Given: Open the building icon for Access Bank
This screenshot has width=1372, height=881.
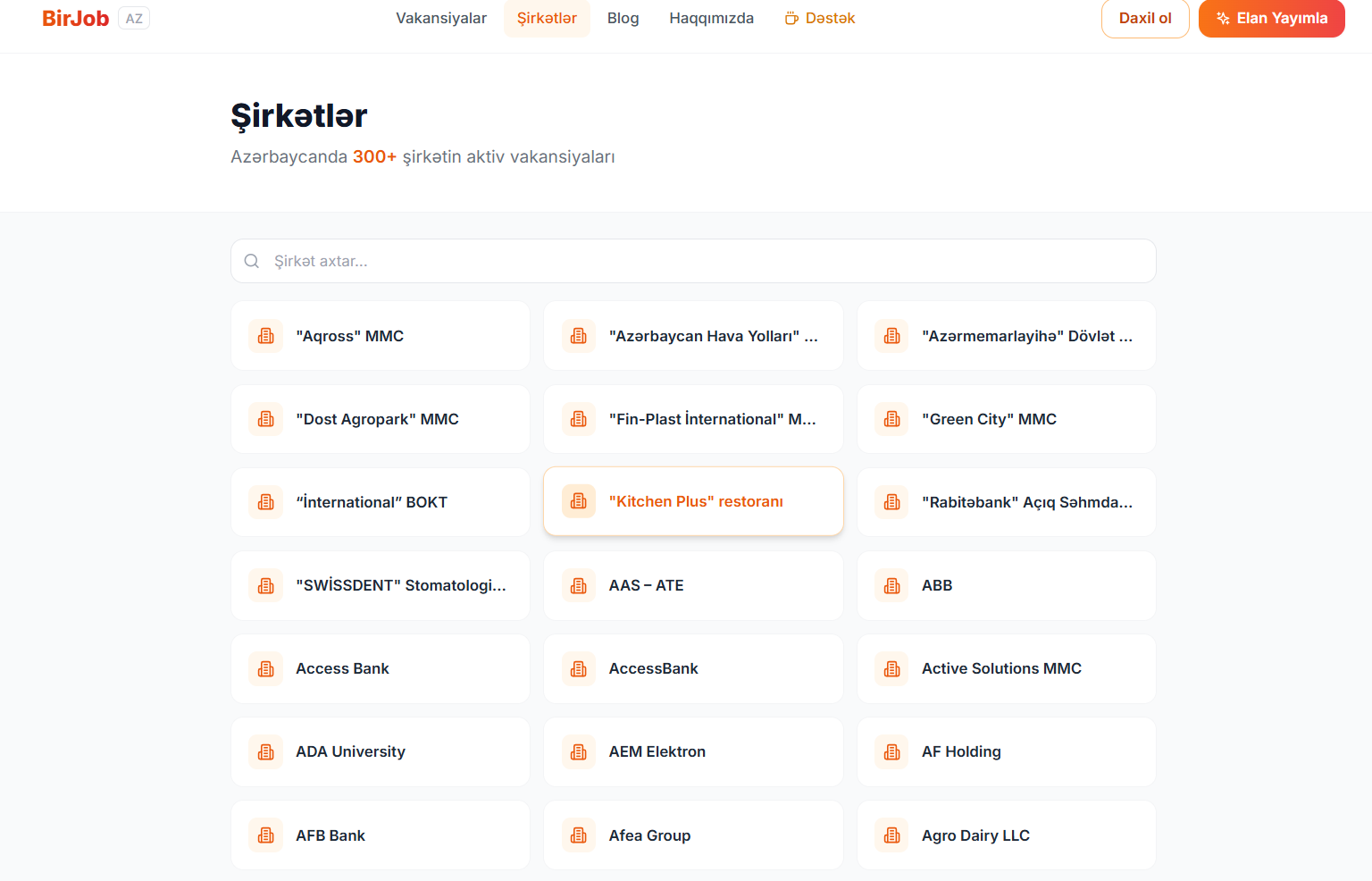Looking at the screenshot, I should (266, 668).
